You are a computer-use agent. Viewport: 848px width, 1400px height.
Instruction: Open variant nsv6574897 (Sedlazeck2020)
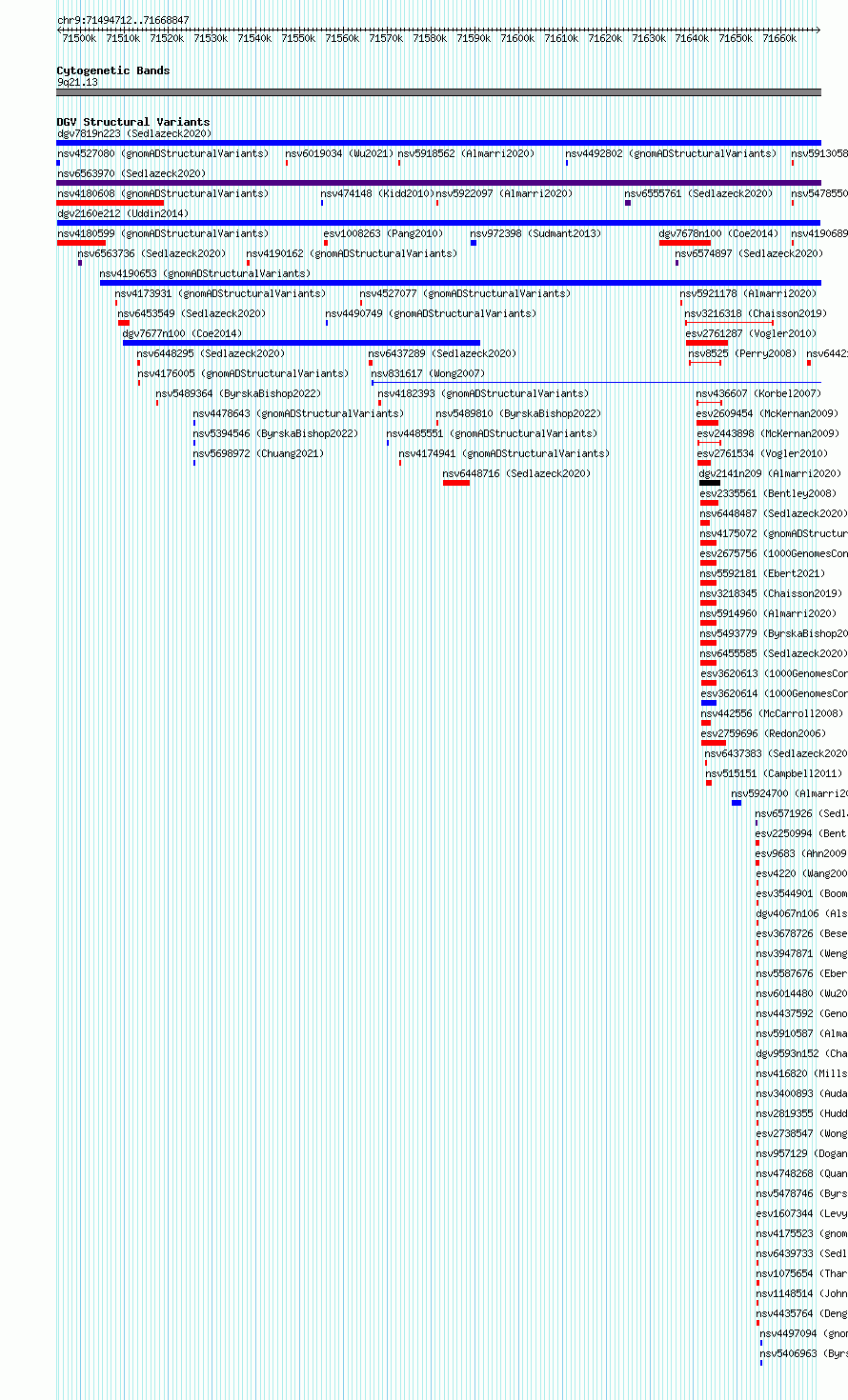point(750,253)
